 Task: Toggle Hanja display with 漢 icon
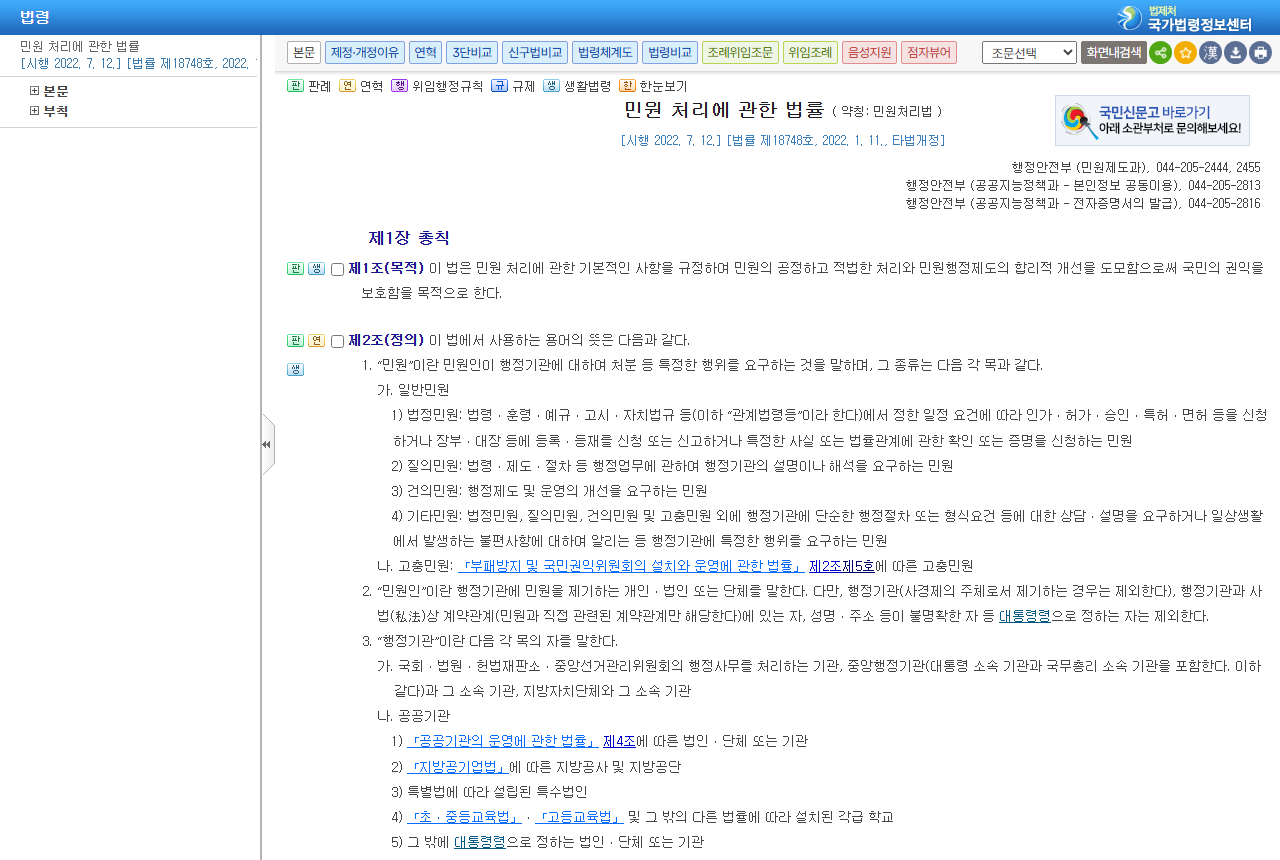[1210, 53]
